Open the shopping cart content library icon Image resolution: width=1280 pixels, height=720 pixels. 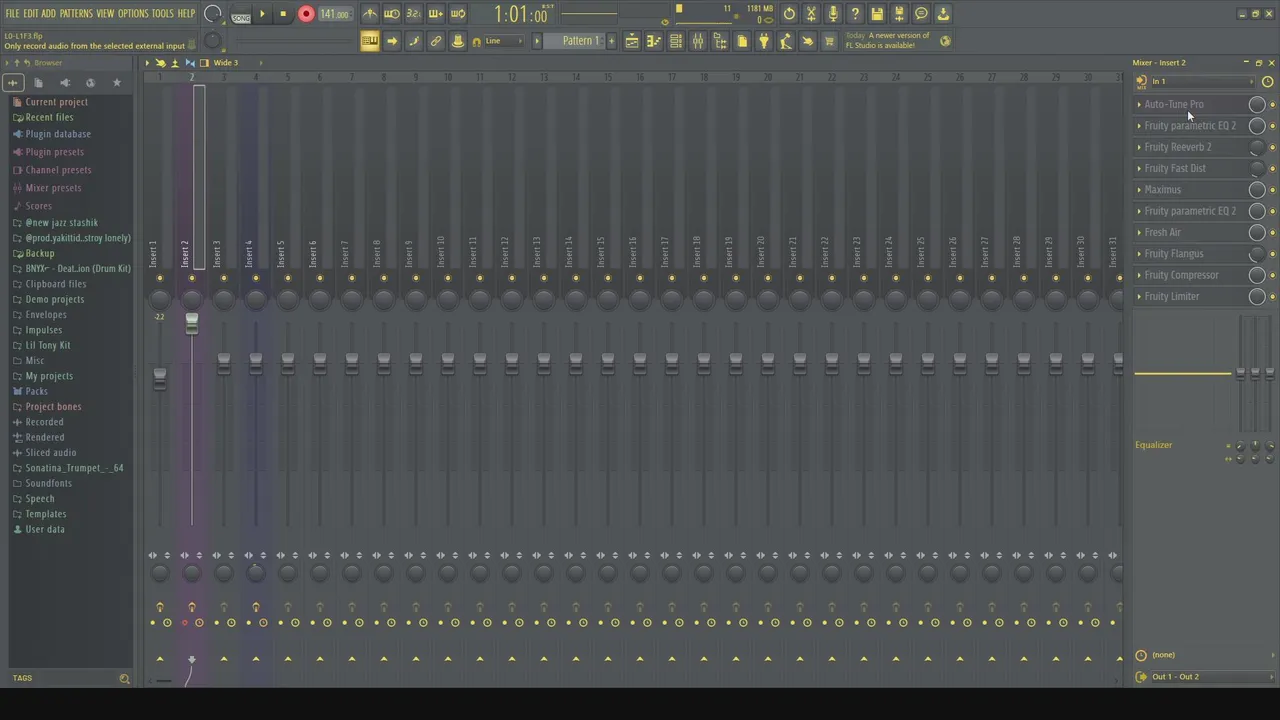click(x=829, y=41)
